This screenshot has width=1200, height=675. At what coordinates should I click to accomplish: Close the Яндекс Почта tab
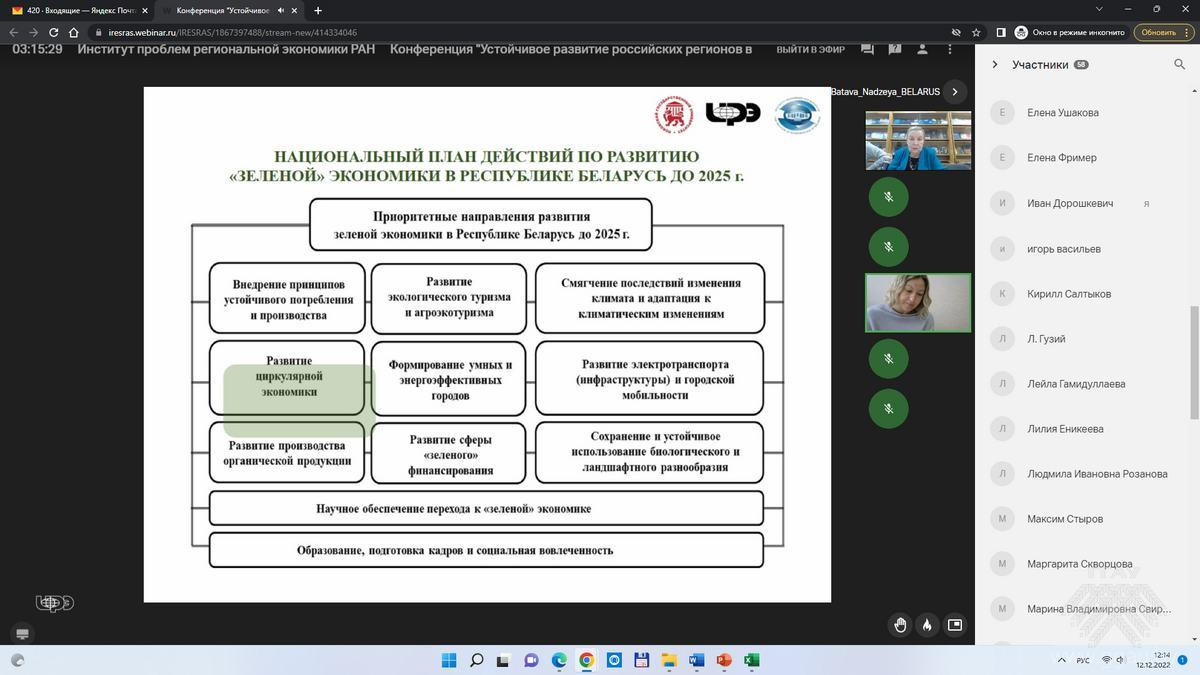pyautogui.click(x=144, y=10)
